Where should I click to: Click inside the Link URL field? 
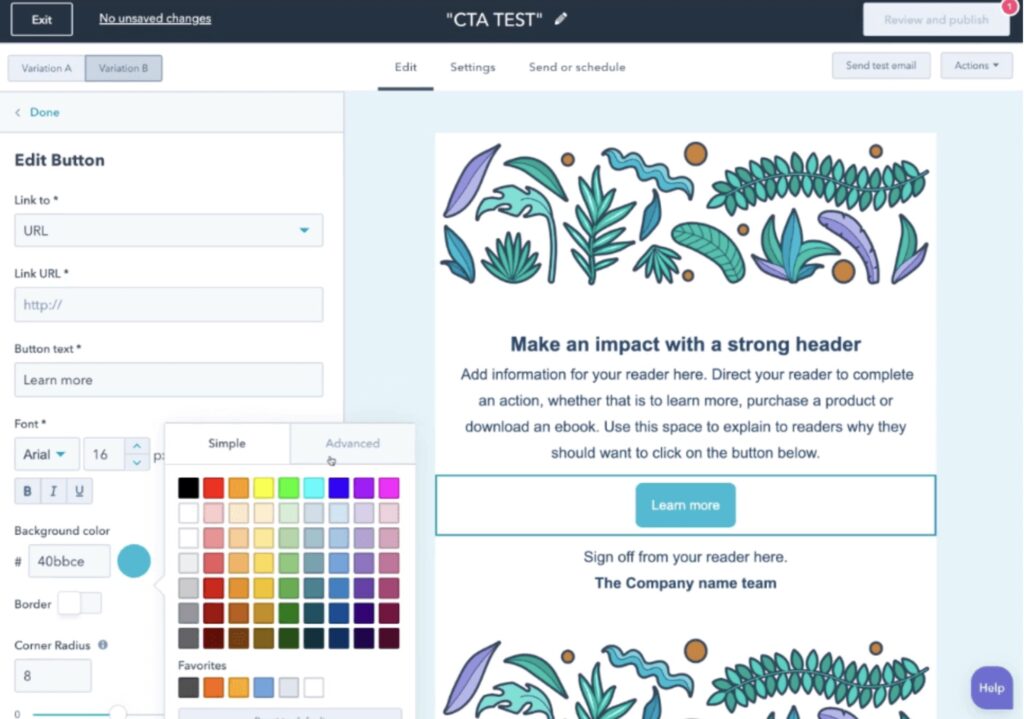(x=167, y=304)
